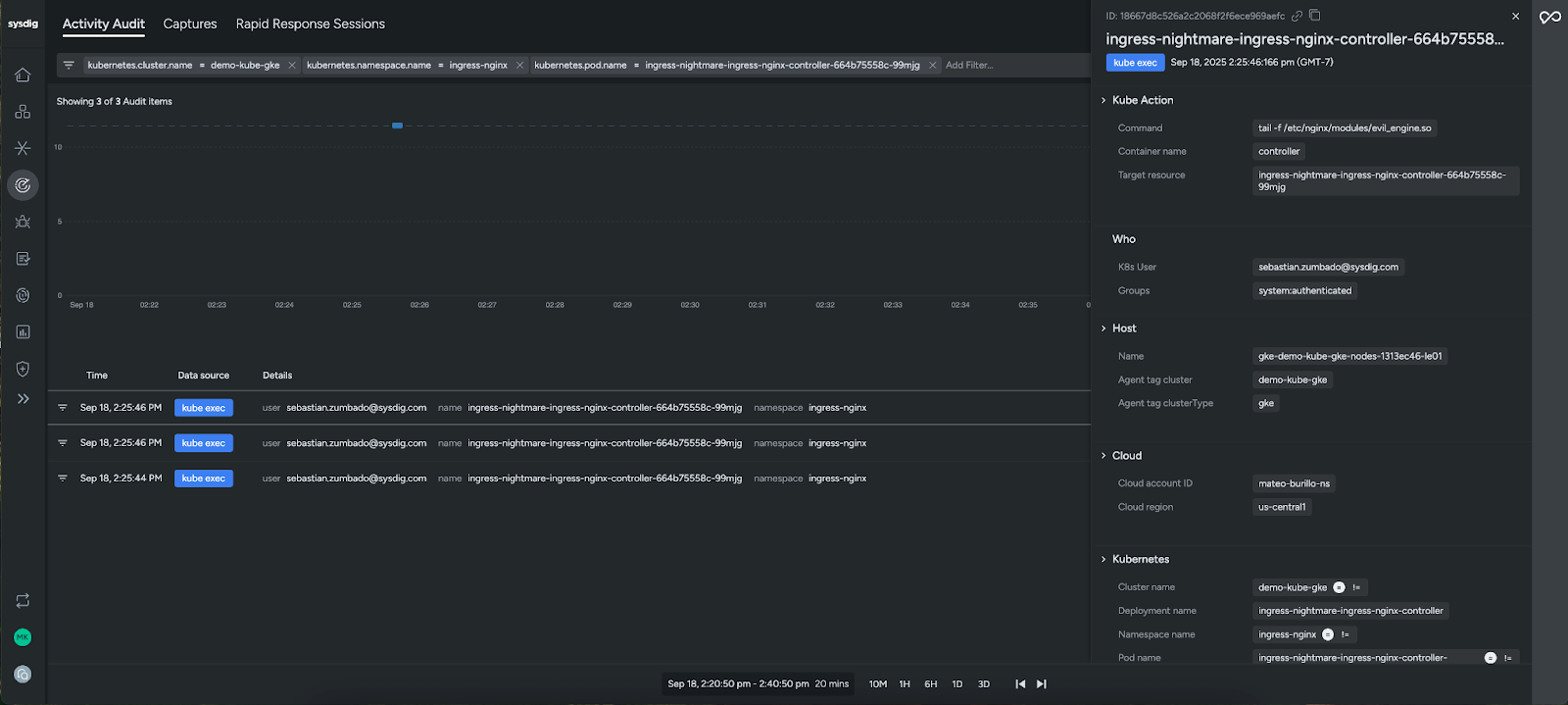This screenshot has width=1568, height=705.
Task: Click the Time column header
Action: (x=97, y=376)
